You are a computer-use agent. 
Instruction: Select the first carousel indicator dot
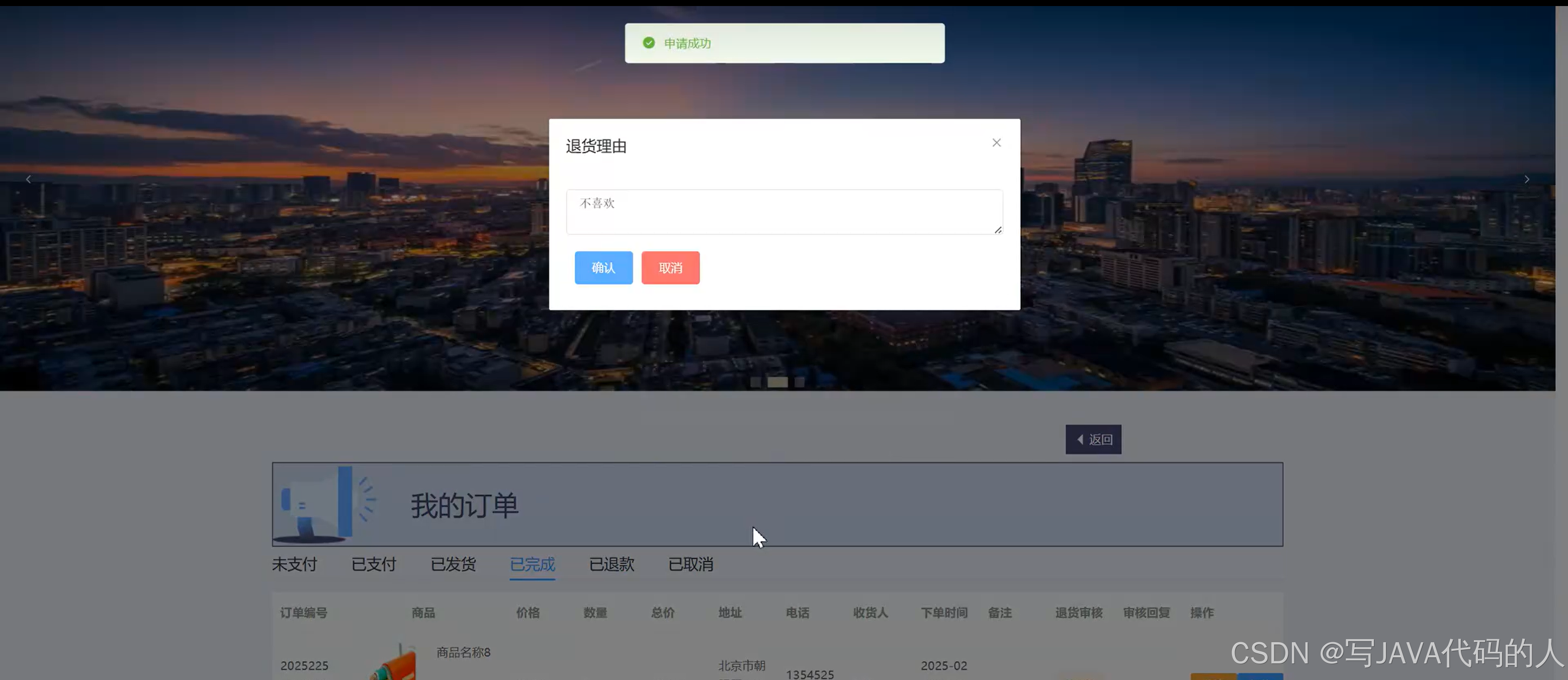(x=755, y=382)
